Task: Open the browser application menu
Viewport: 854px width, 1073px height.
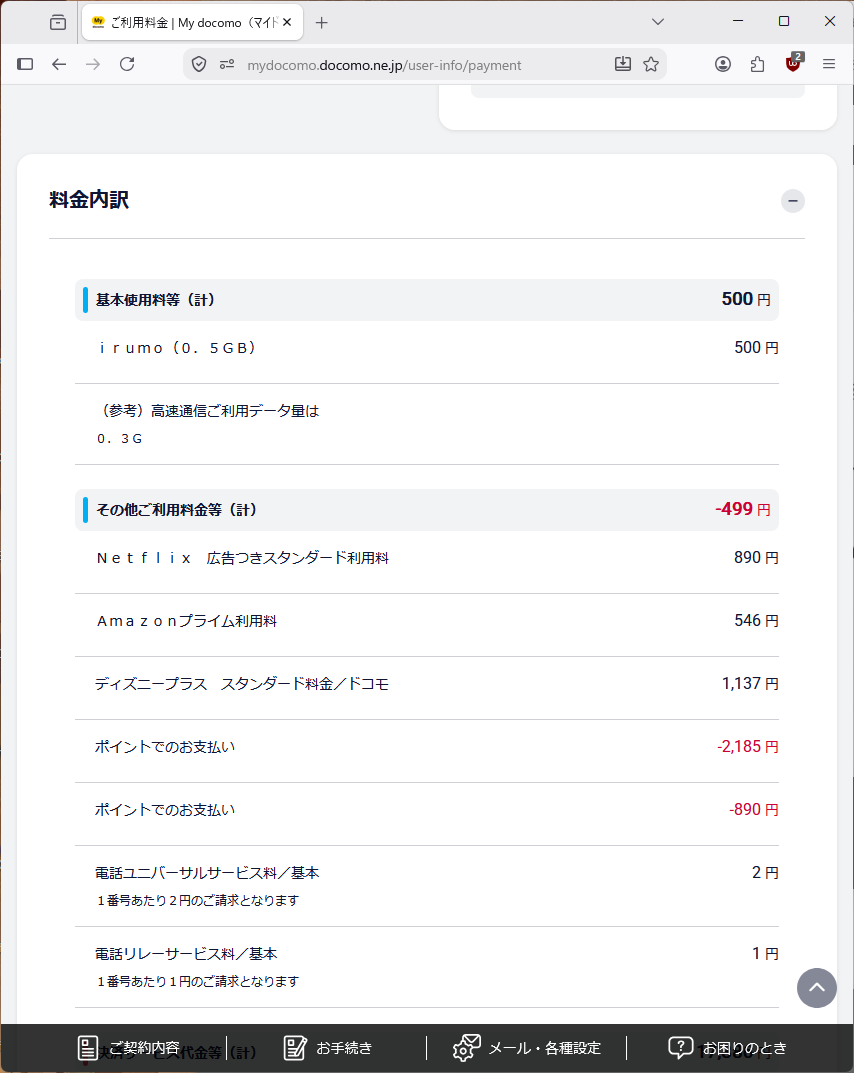Action: pos(829,64)
